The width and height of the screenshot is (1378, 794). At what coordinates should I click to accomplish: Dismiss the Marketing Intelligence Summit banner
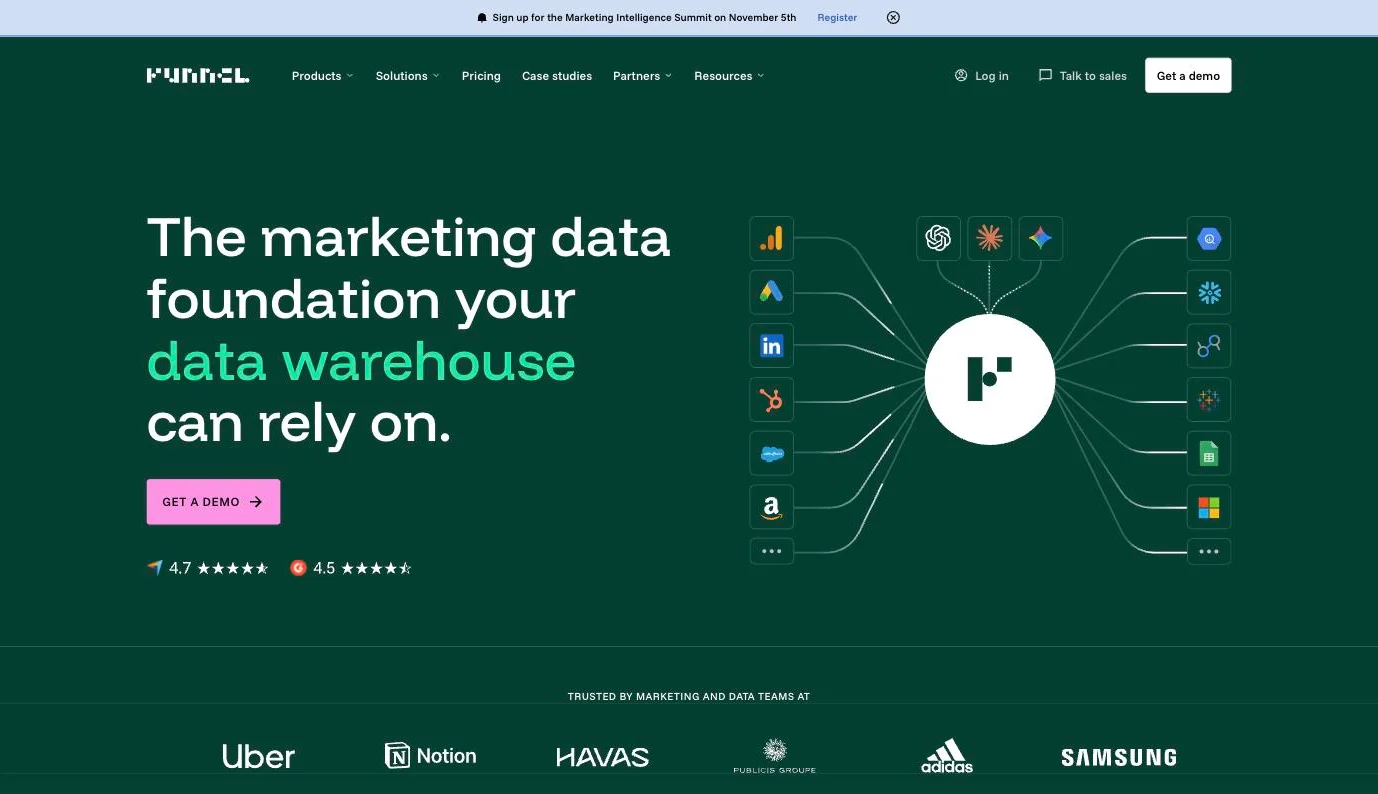point(893,17)
